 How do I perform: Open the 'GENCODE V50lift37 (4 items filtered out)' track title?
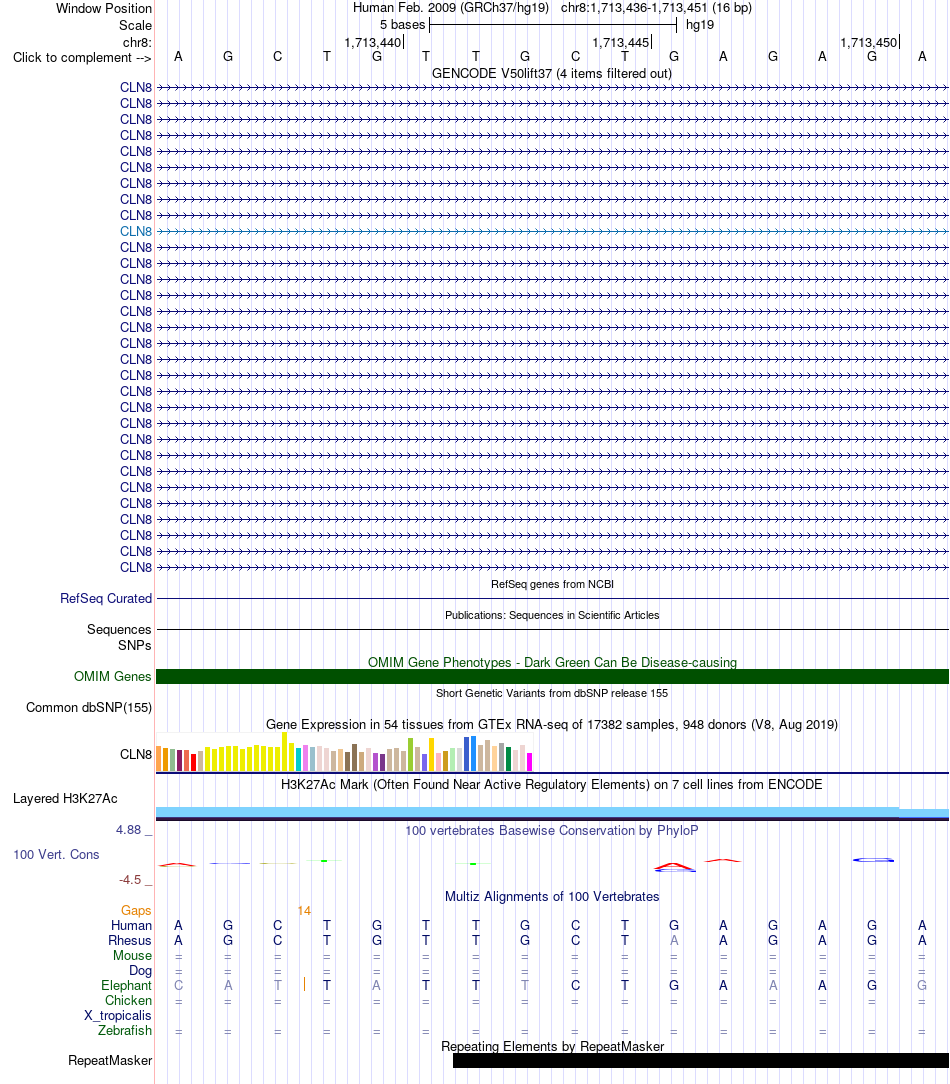(x=552, y=73)
